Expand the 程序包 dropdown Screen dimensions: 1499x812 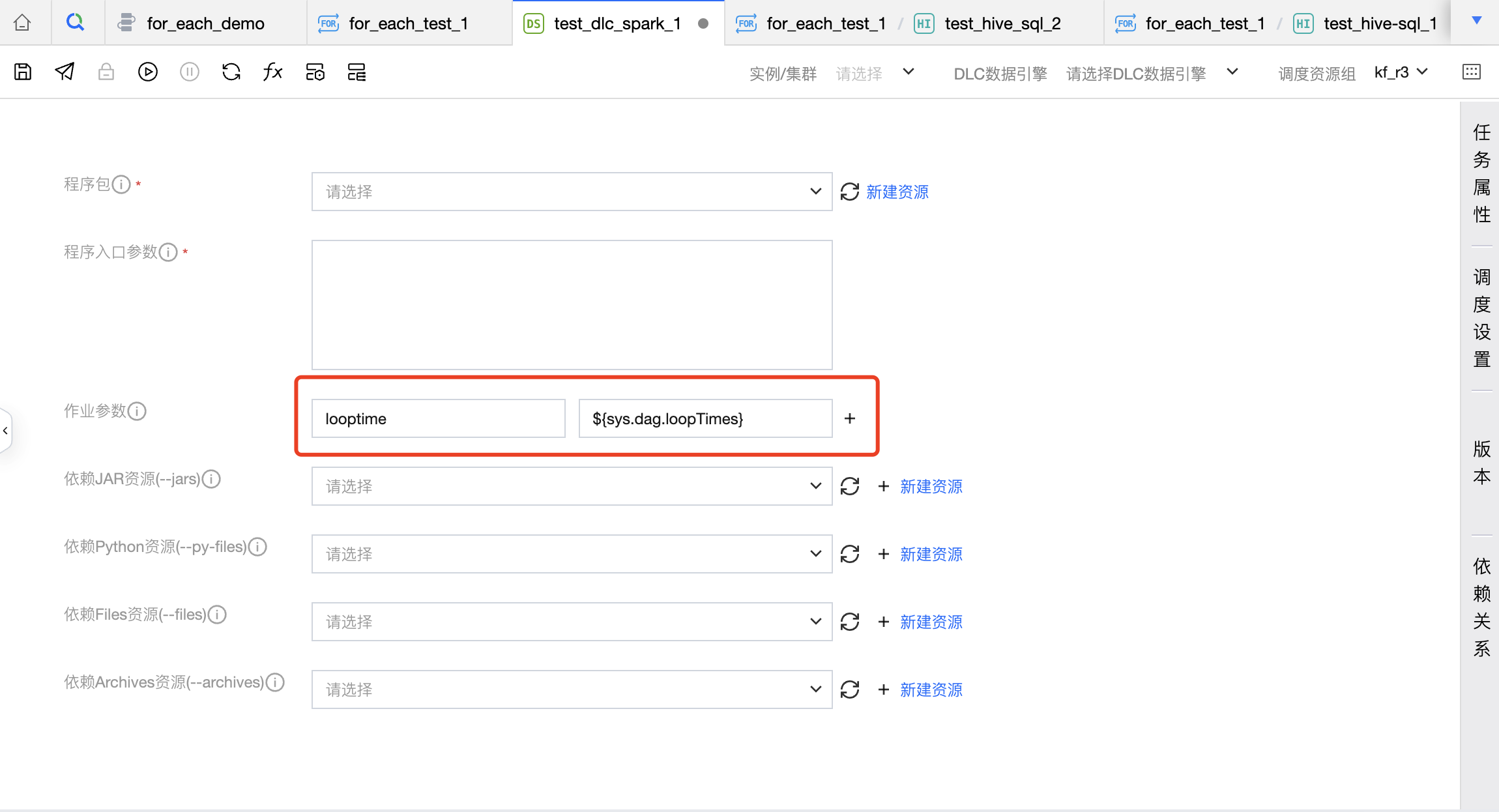coord(572,192)
